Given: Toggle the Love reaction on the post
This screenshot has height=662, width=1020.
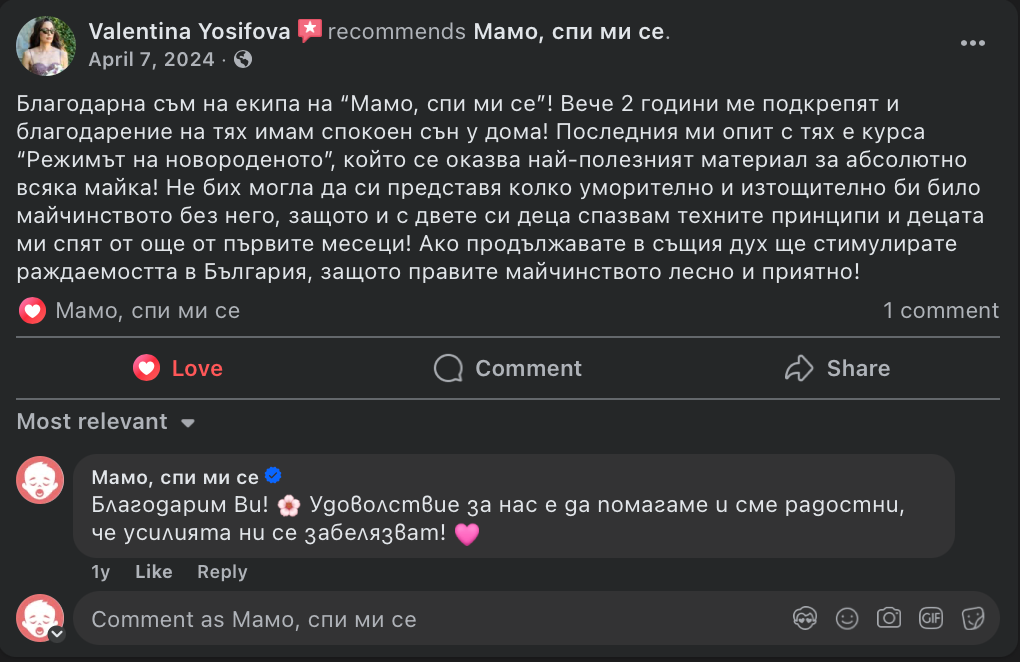Looking at the screenshot, I should point(178,368).
